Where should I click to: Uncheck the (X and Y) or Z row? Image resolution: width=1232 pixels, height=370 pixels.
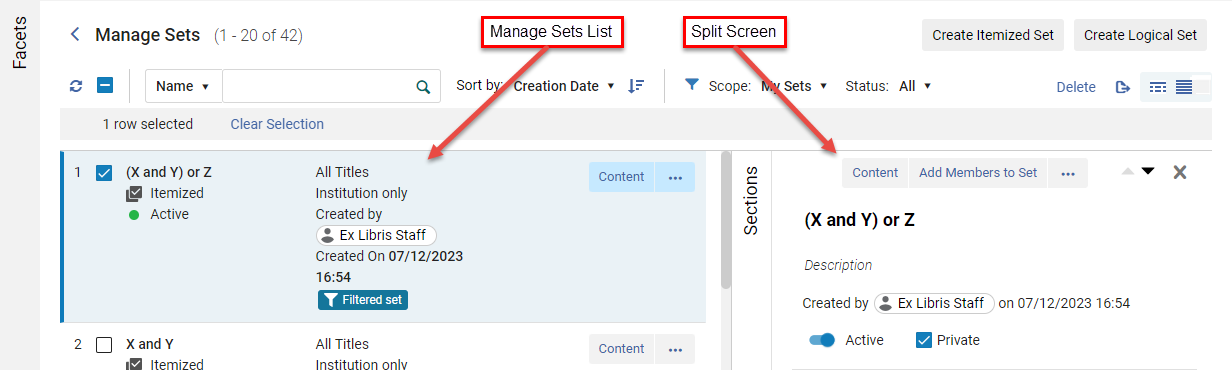(x=104, y=173)
